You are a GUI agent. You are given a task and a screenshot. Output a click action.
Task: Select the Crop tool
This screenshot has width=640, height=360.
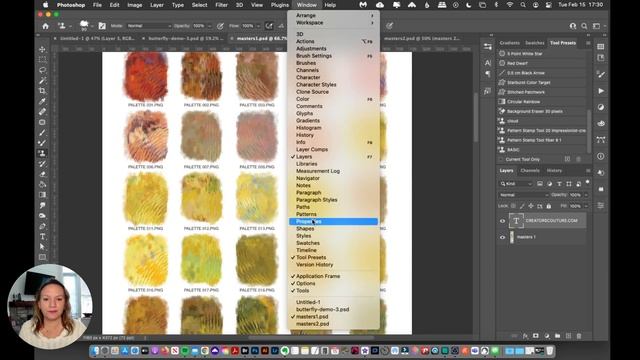pyautogui.click(x=42, y=91)
